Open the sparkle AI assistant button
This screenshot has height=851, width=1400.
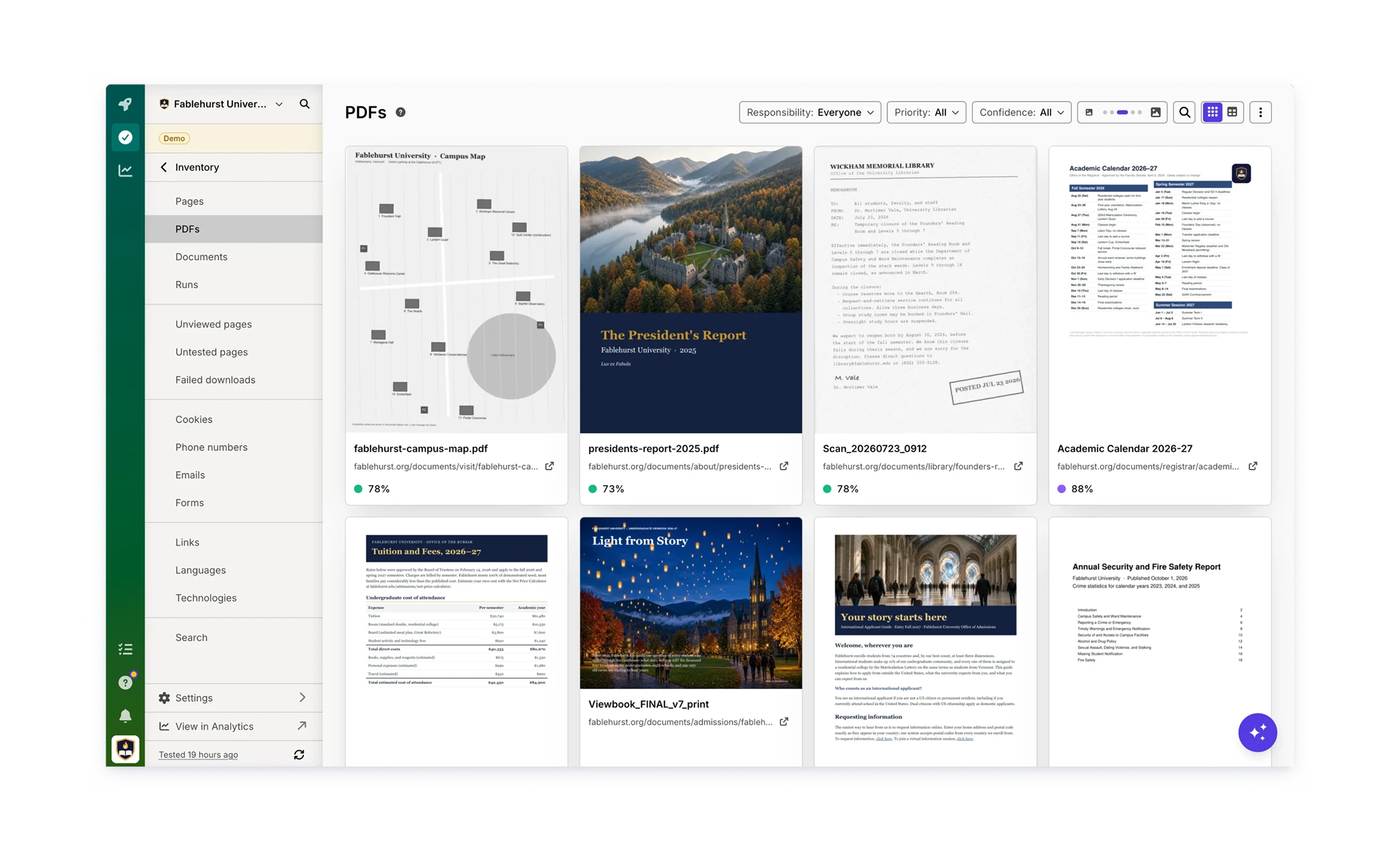(x=1257, y=732)
